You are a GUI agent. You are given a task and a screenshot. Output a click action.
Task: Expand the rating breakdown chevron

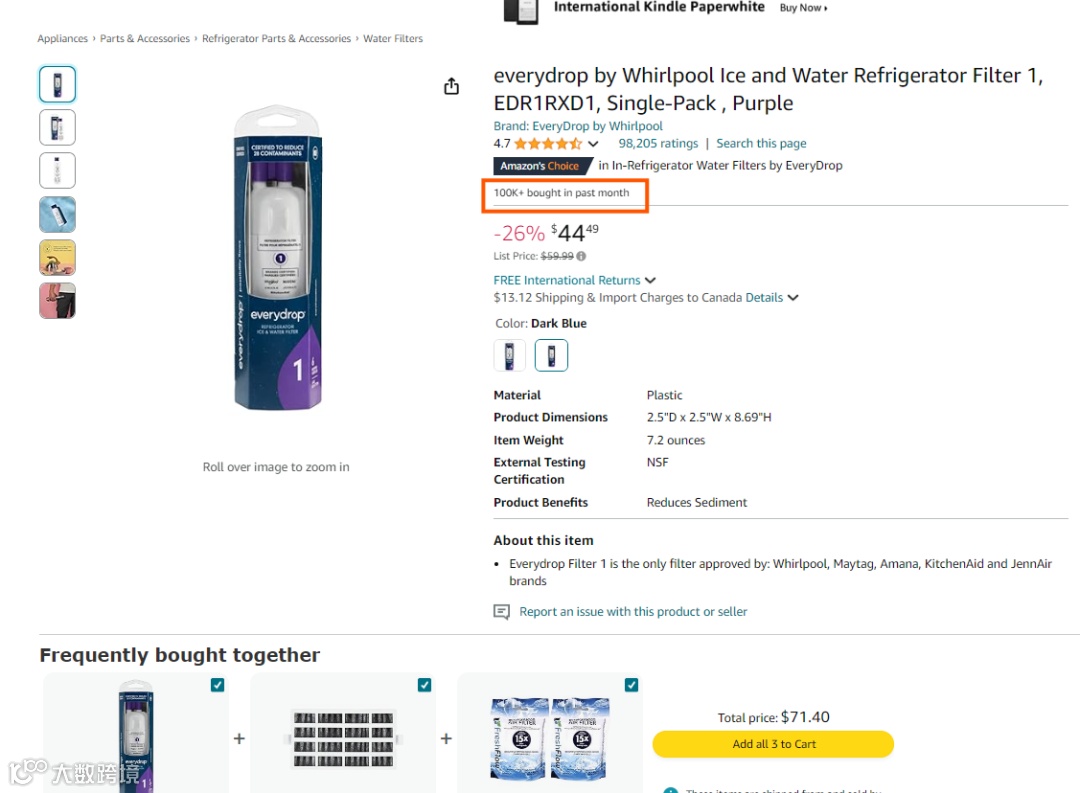click(x=593, y=144)
